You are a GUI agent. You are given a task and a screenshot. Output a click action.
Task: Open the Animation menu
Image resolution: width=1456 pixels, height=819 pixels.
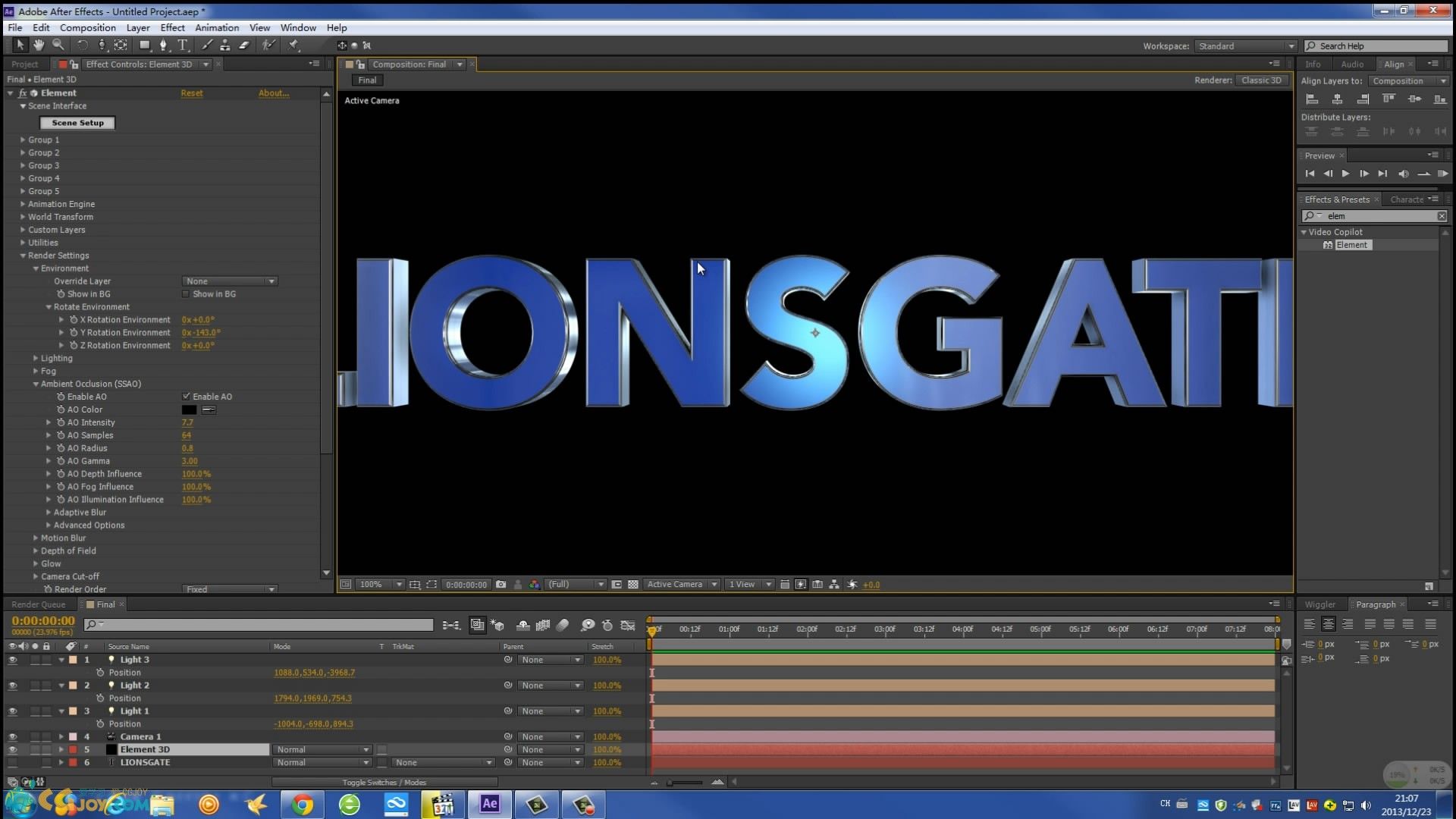217,27
